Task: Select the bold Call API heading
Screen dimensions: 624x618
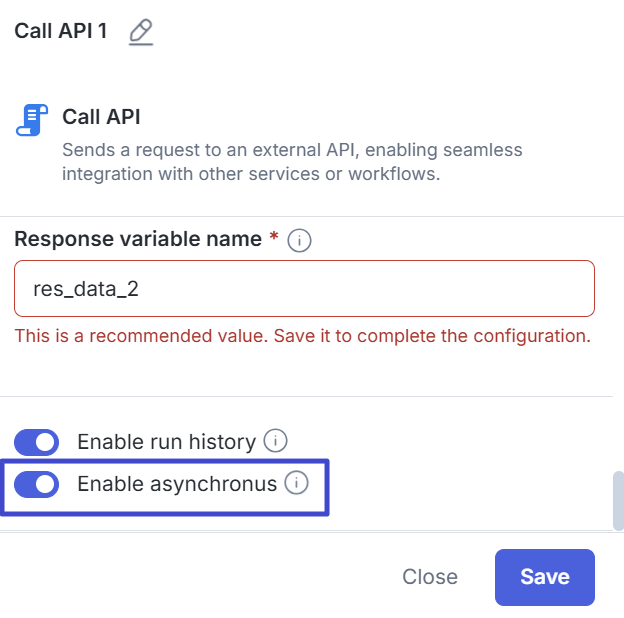Action: pos(101,117)
